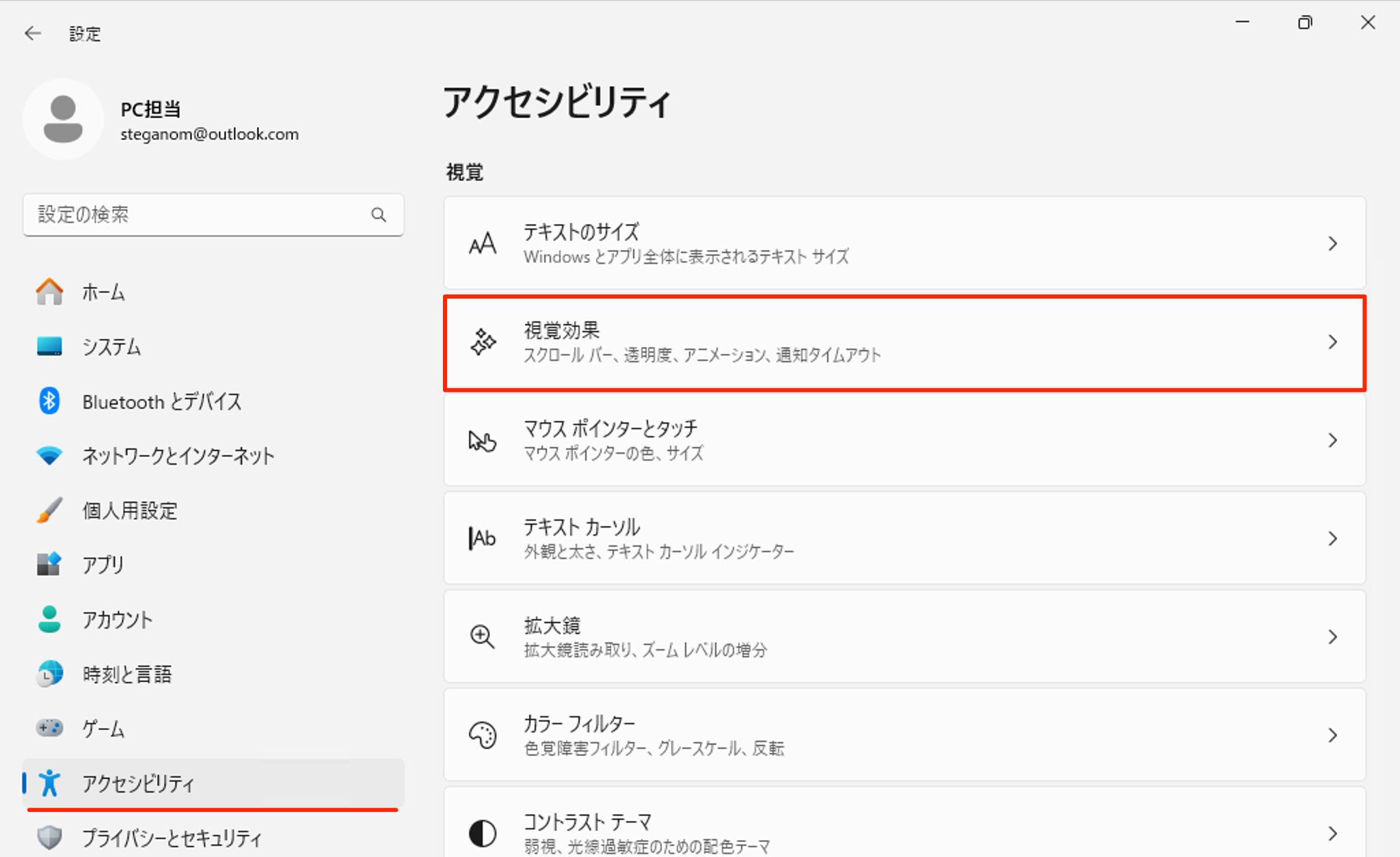
Task: Expand the テキストのサイズ row chevron
Action: [x=1332, y=243]
